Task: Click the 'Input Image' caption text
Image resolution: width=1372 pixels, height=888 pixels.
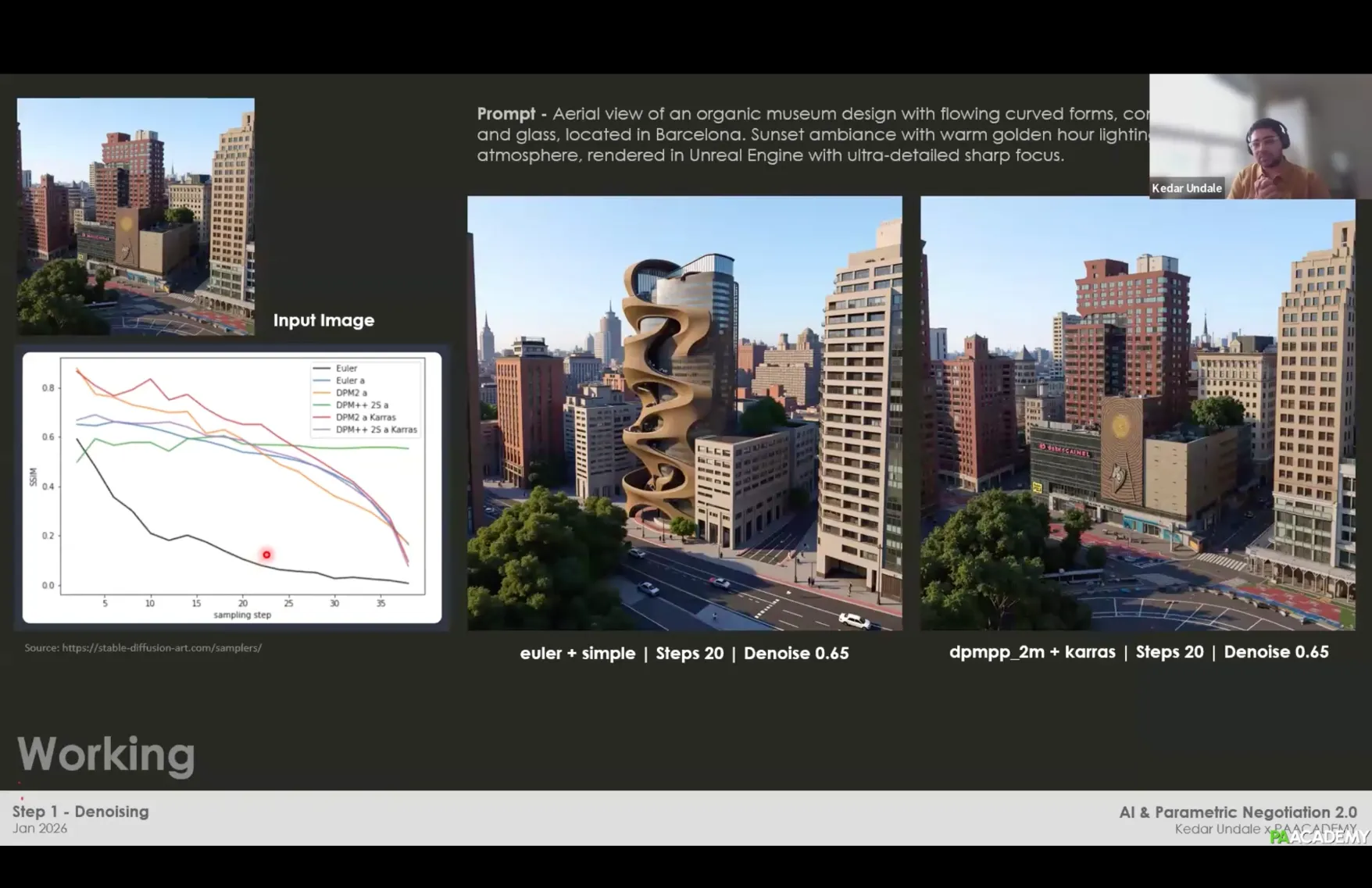Action: coord(323,320)
